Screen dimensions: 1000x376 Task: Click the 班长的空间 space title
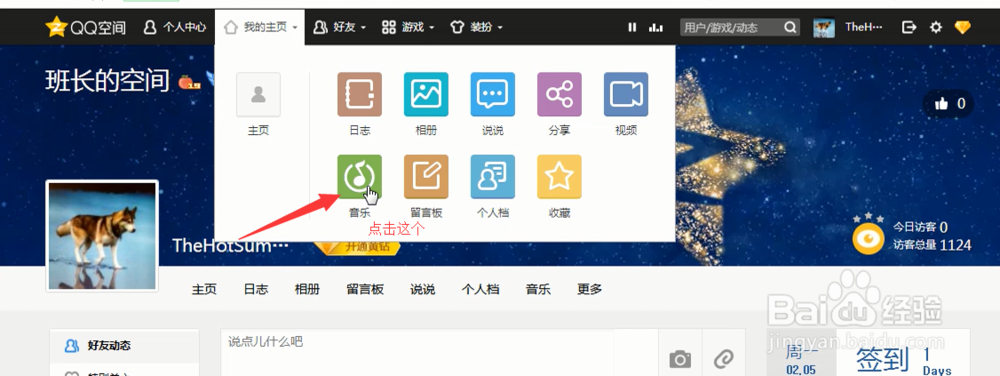click(107, 81)
